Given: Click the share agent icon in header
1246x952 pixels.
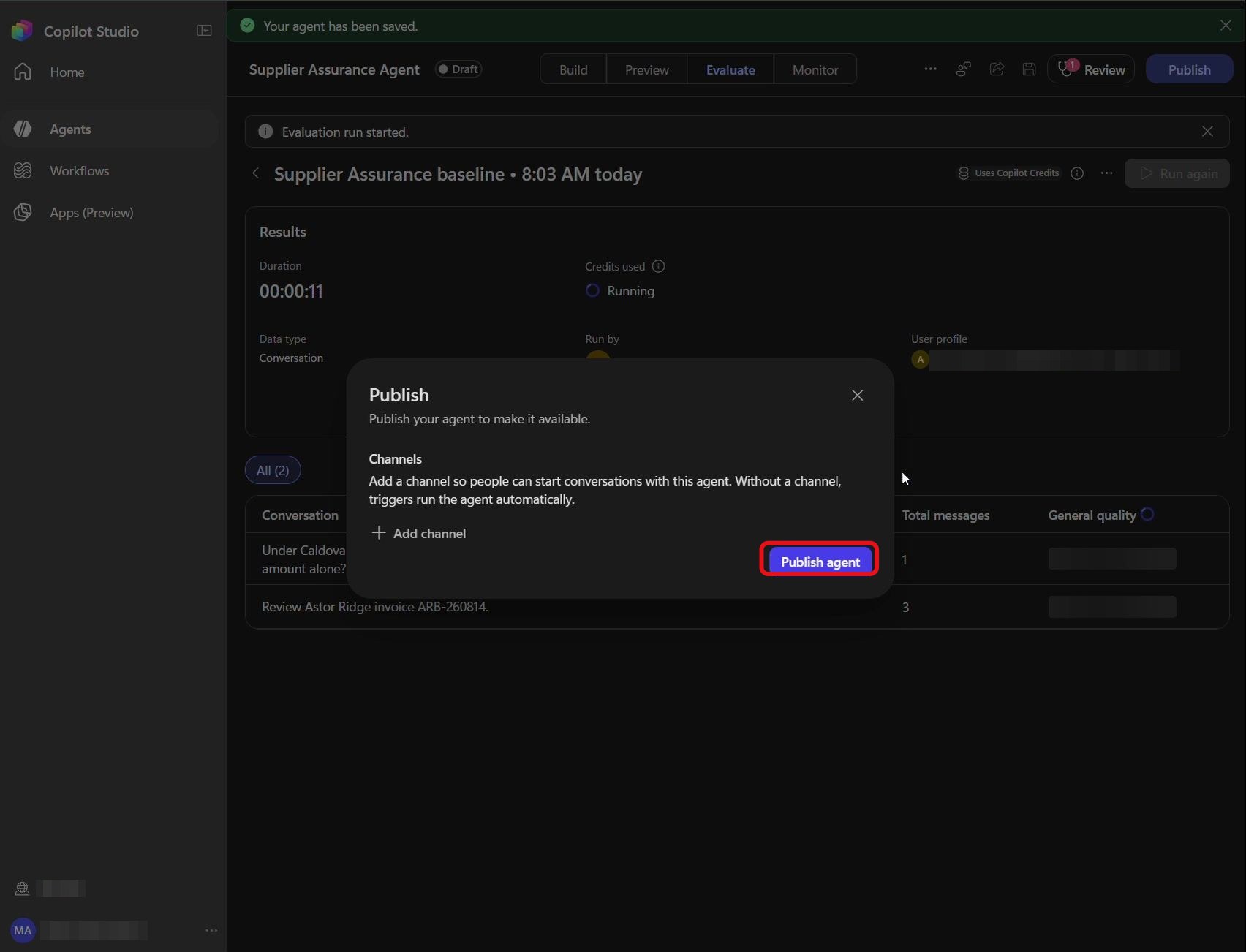Looking at the screenshot, I should (997, 69).
